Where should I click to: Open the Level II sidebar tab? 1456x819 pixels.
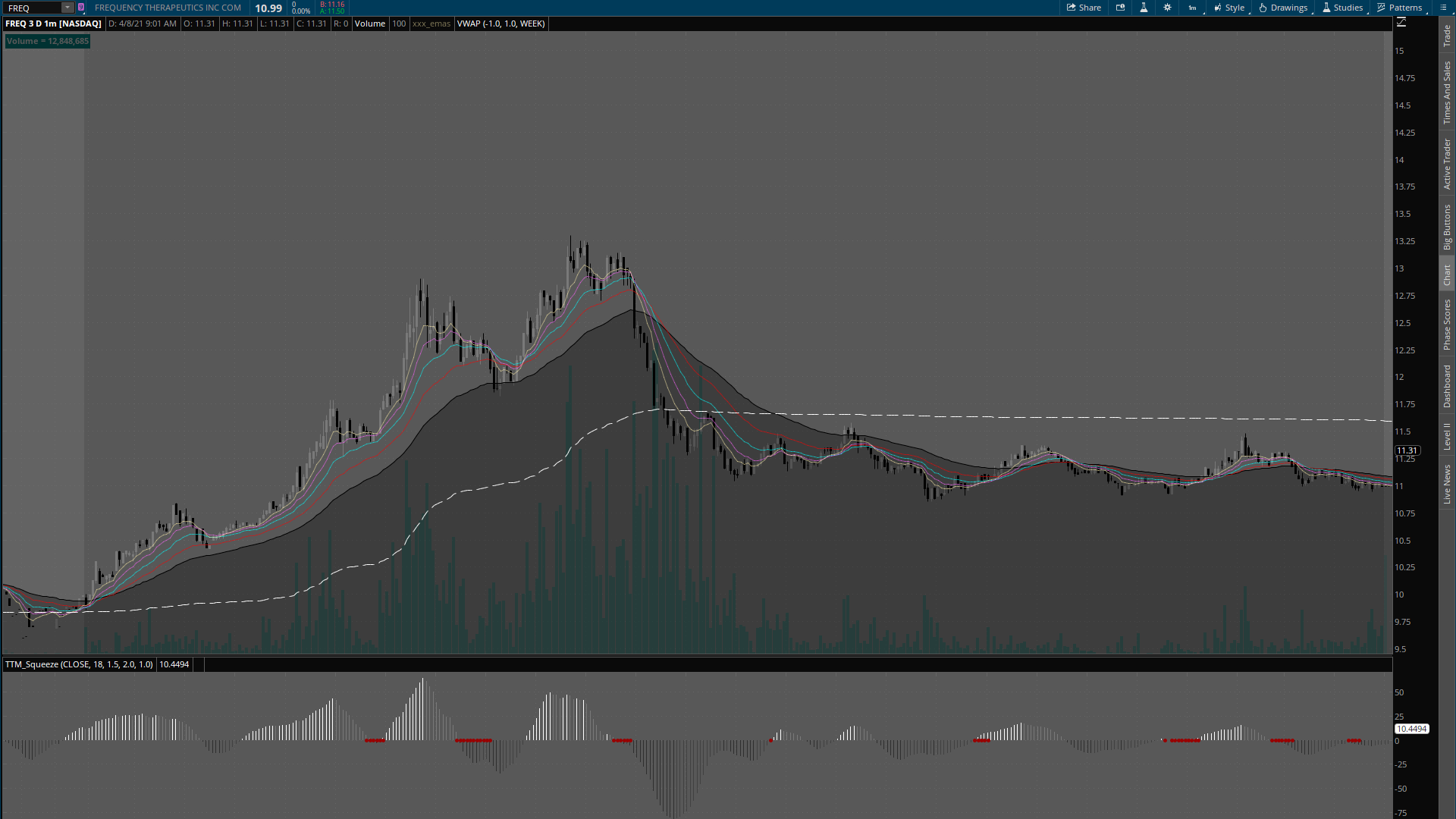pos(1447,436)
